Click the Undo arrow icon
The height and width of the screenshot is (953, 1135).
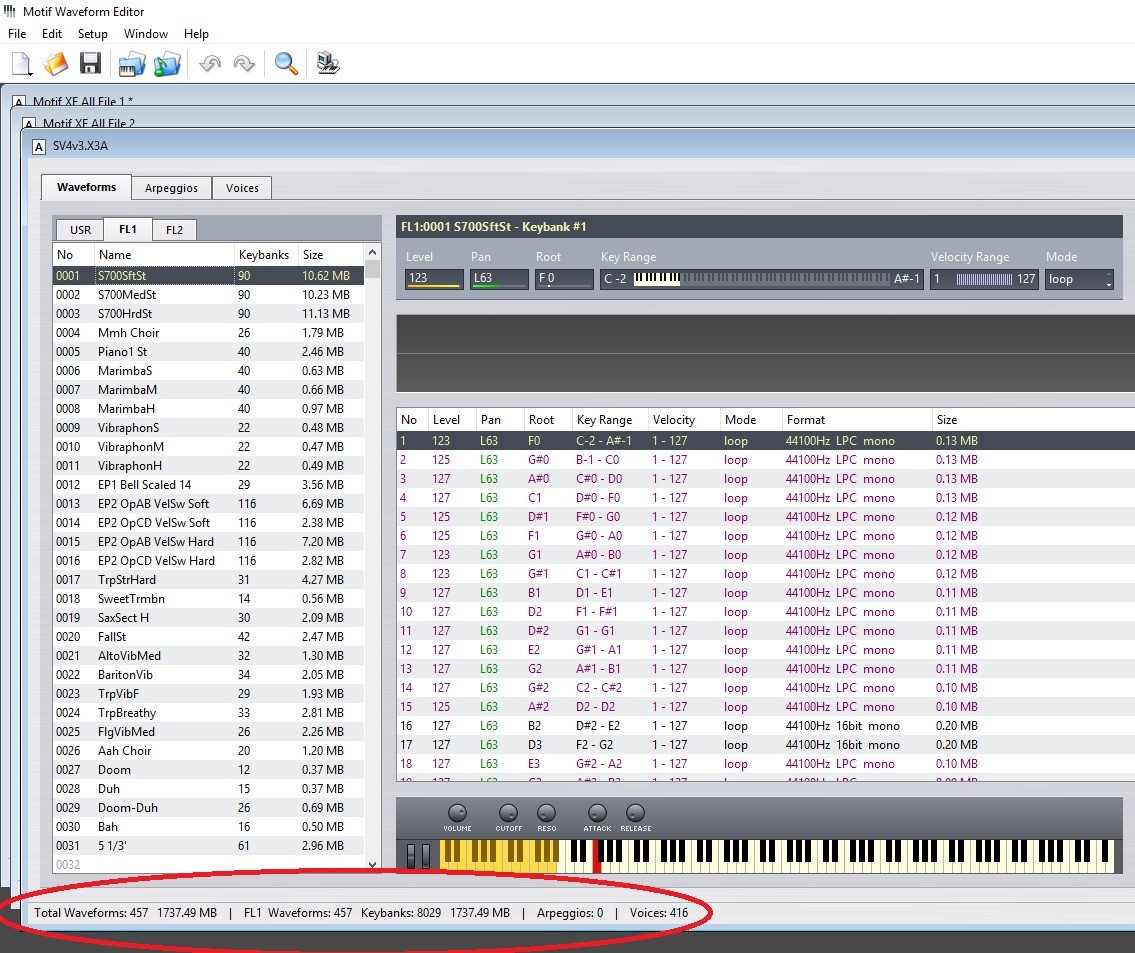pos(210,64)
